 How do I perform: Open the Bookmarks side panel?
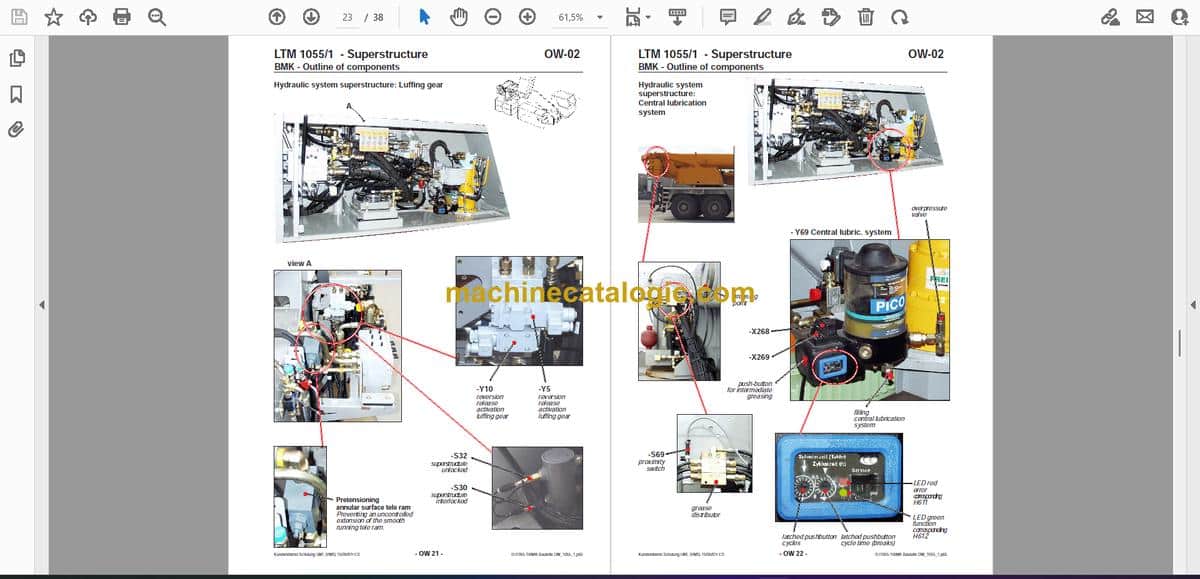coord(16,94)
